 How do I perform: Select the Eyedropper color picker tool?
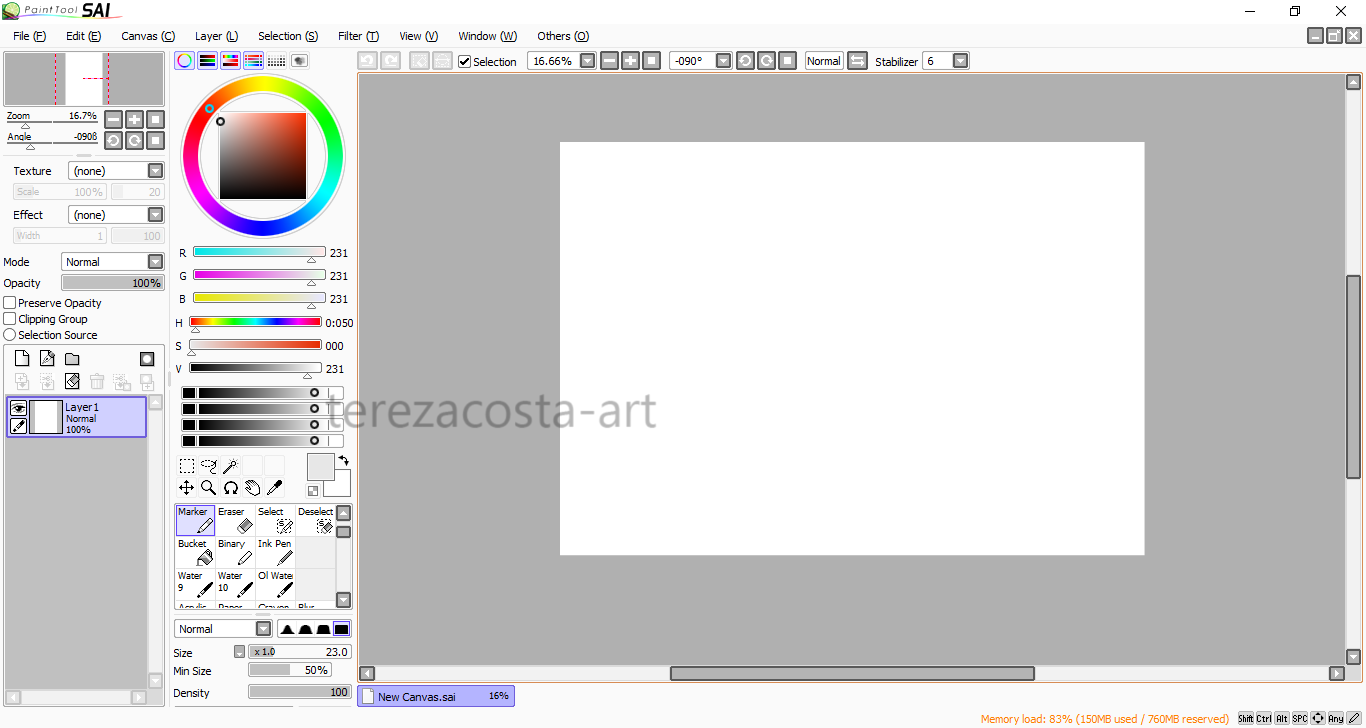tap(275, 488)
